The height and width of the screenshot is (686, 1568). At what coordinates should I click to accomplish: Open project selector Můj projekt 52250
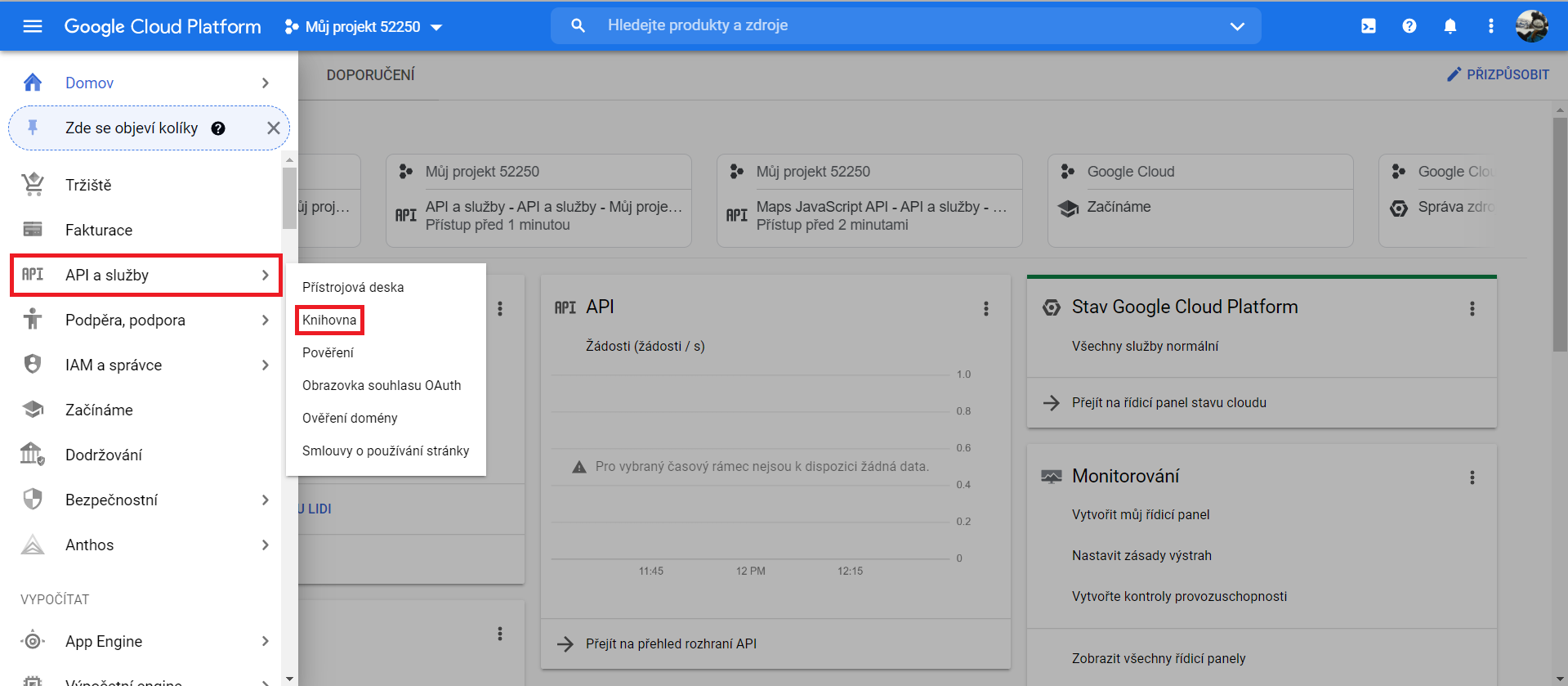[363, 27]
